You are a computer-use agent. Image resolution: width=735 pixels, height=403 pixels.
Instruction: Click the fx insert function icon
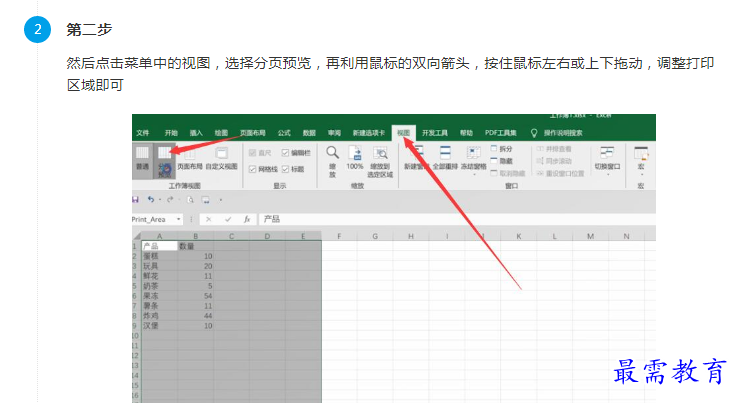247,219
